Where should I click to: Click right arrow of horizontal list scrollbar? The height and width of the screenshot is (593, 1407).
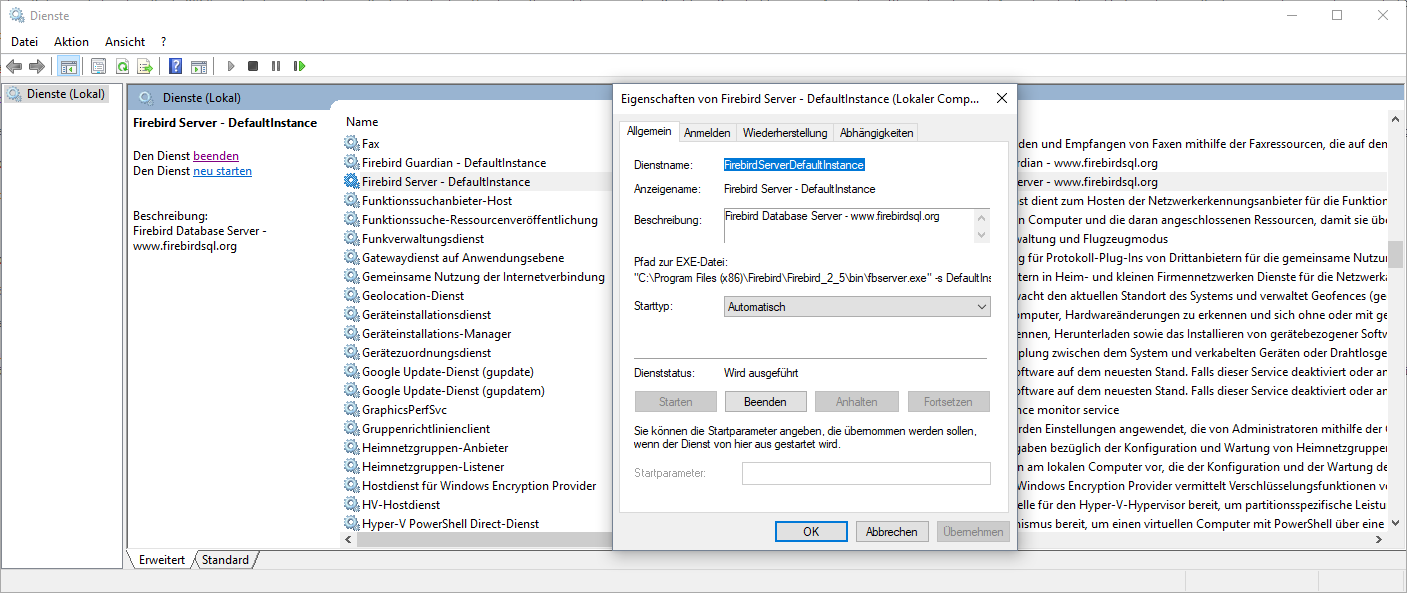click(x=1378, y=539)
